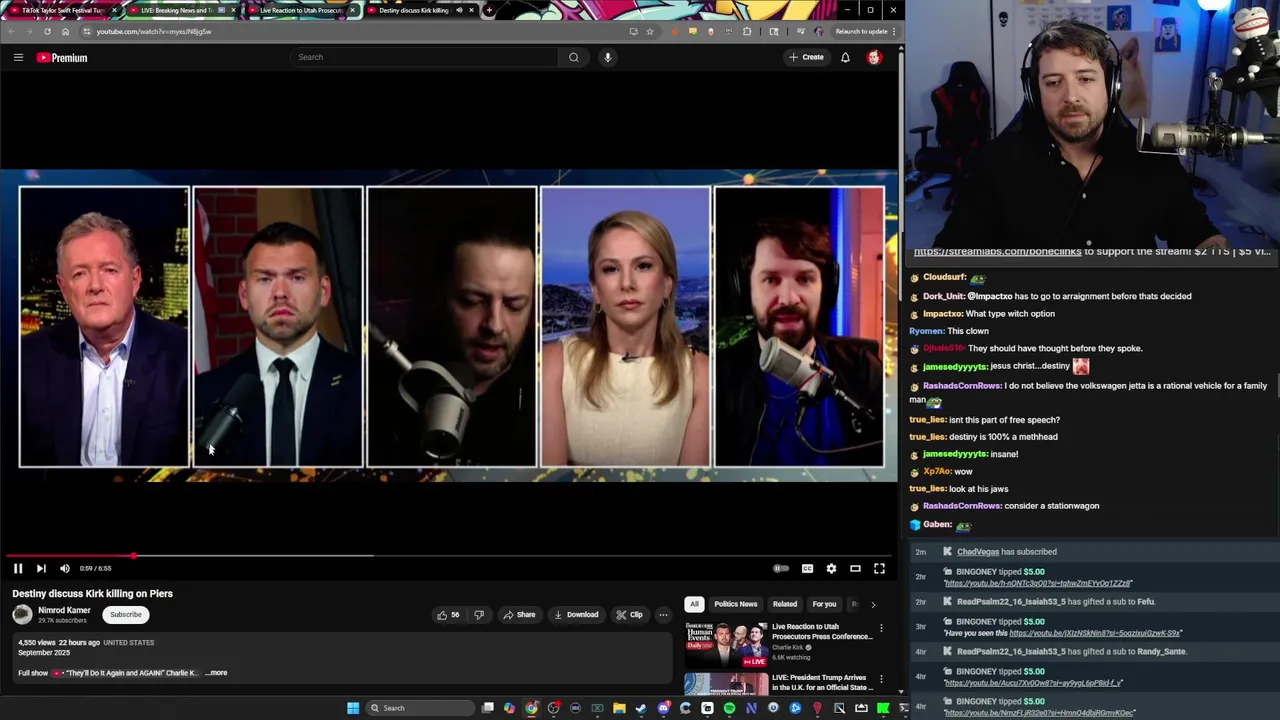The width and height of the screenshot is (1280, 720).
Task: Expand the description with ...more
Action: pyautogui.click(x=216, y=673)
